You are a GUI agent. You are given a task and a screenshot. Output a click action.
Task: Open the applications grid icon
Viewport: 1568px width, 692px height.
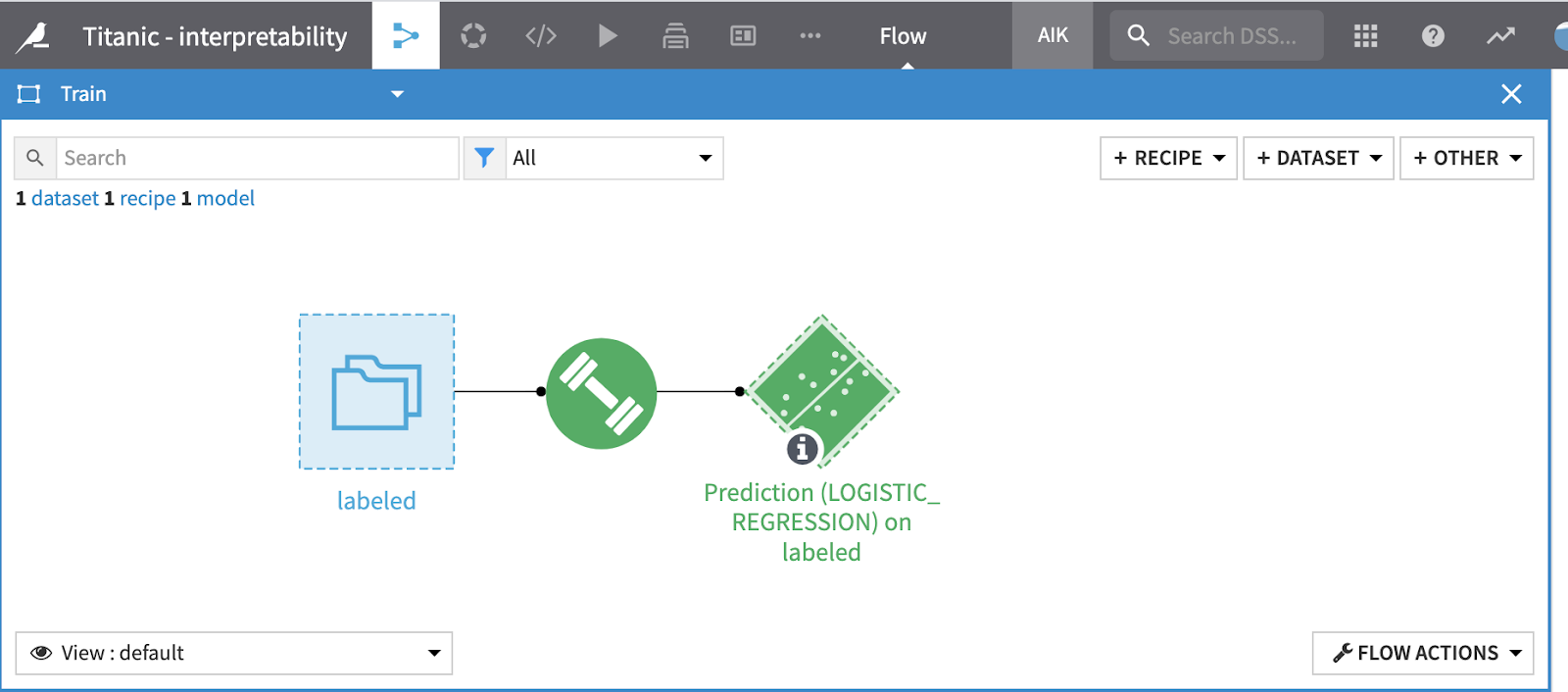(x=1365, y=36)
